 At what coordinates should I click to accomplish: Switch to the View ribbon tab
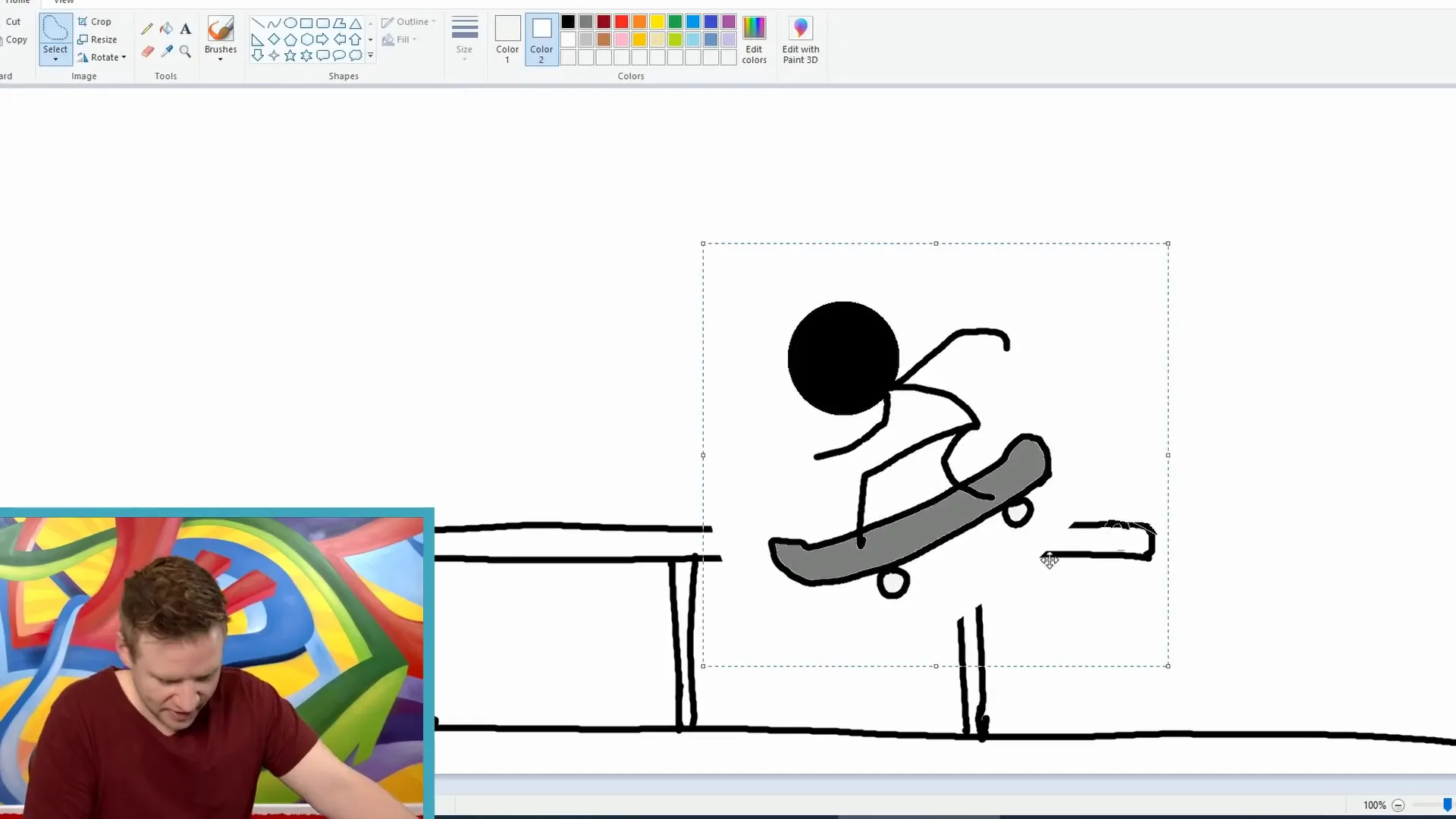coord(64,2)
